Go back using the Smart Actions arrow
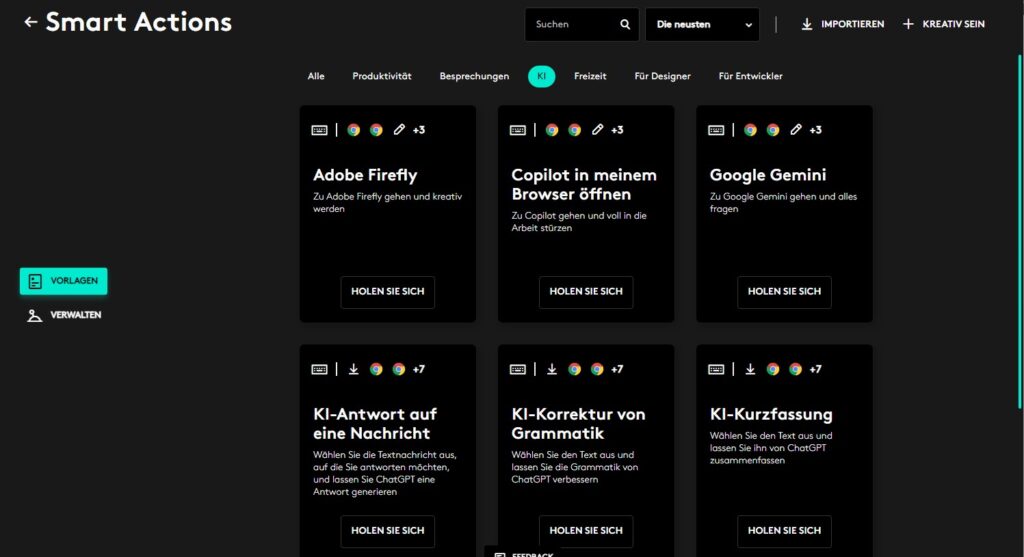1024x557 pixels. [31, 22]
